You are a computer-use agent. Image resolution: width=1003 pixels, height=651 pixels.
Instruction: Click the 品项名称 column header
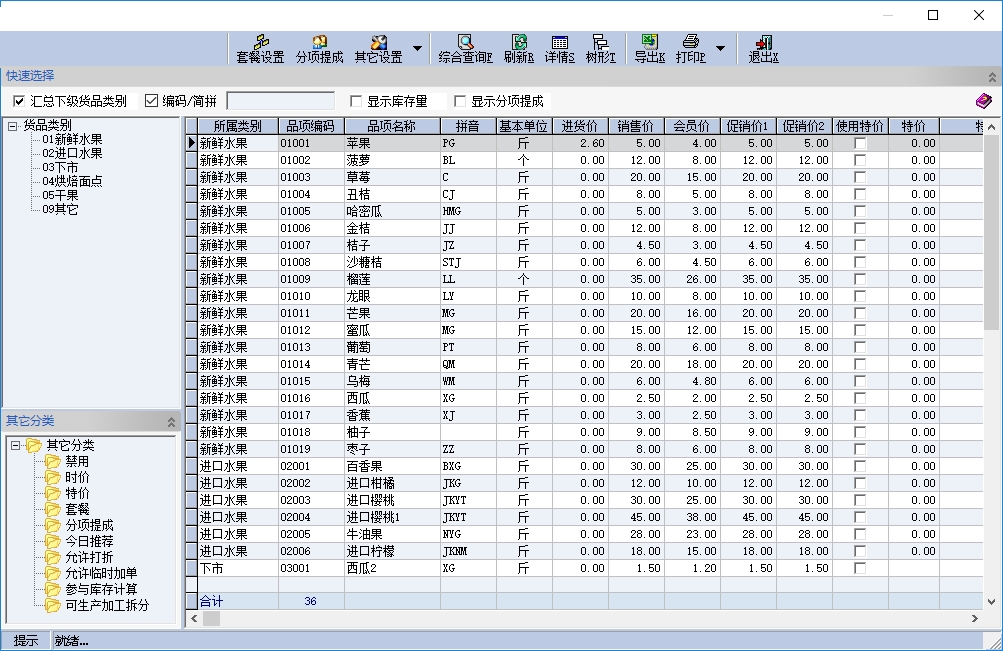click(391, 126)
